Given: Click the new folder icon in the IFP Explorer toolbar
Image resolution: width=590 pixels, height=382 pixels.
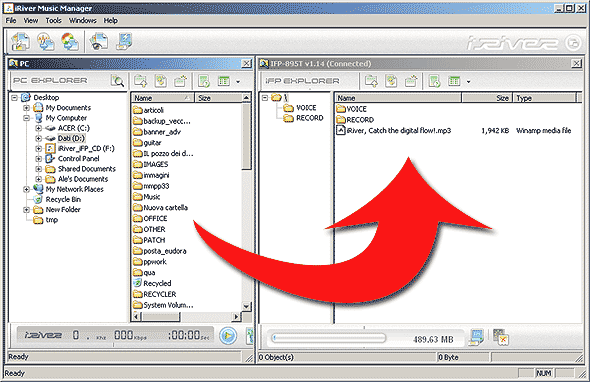Looking at the screenshot, I should click(411, 81).
